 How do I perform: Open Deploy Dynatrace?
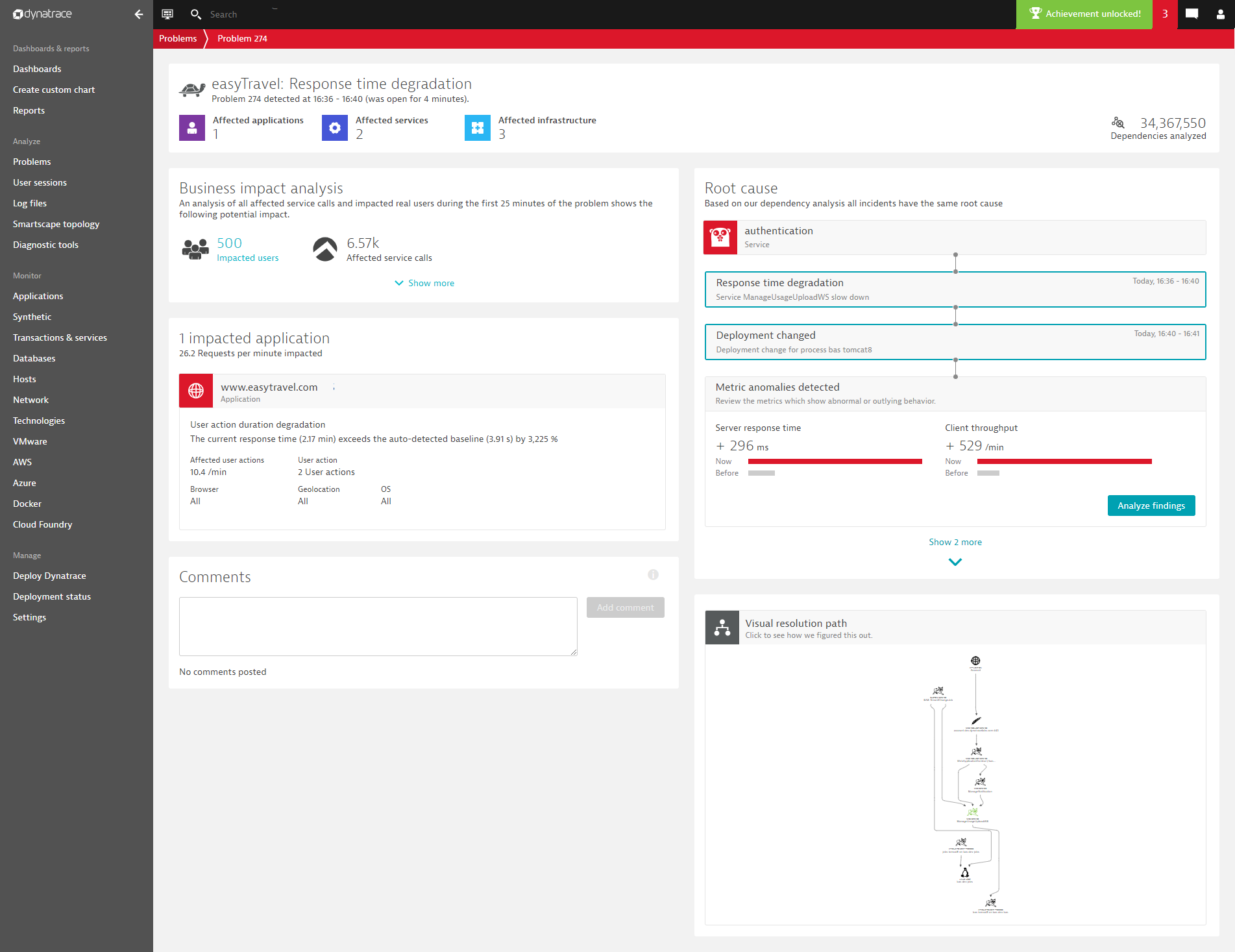(49, 576)
